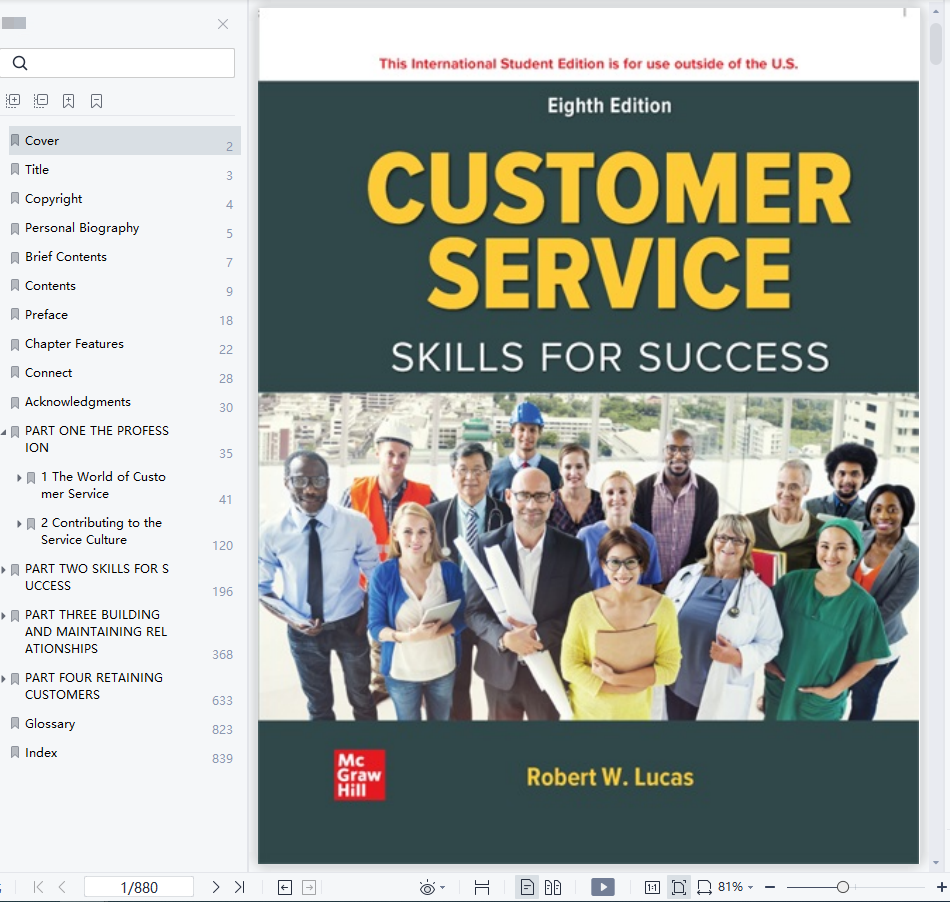
Task: Open 1 The World of Customer Service
Action: (x=103, y=485)
